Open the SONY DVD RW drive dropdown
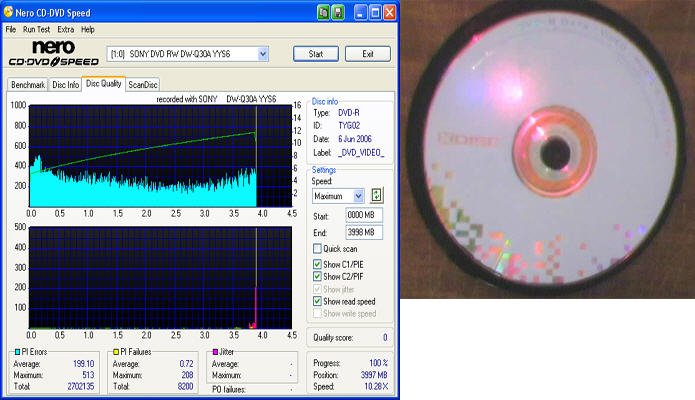This screenshot has height=400, width=695. pos(263,54)
